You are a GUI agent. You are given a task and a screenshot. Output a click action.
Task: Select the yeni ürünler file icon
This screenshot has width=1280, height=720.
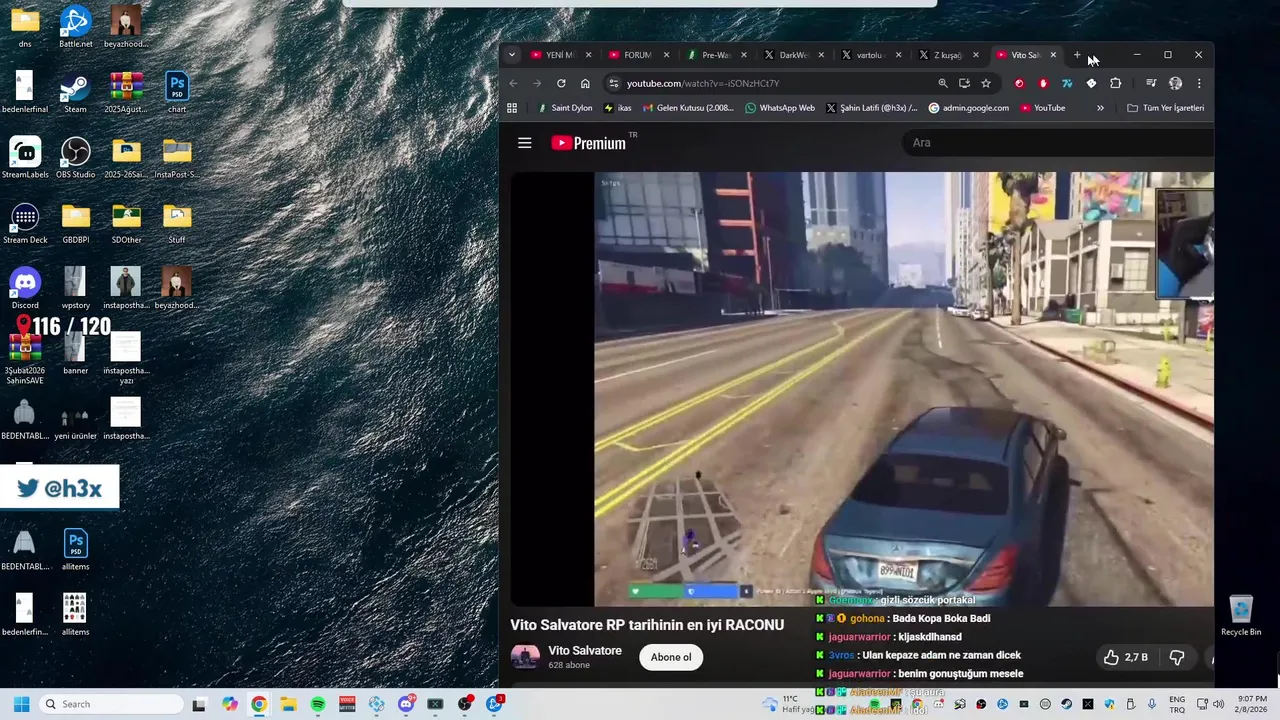coord(76,418)
